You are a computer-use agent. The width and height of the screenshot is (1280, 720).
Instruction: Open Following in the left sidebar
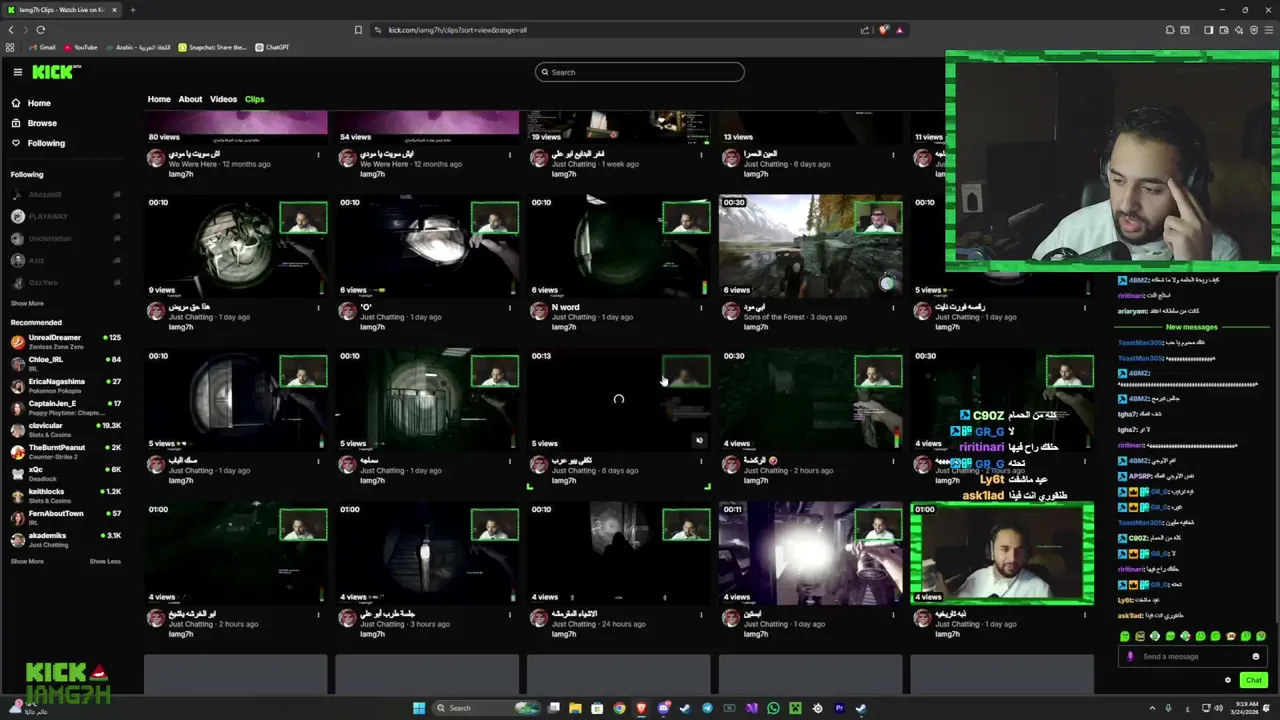click(x=38, y=143)
